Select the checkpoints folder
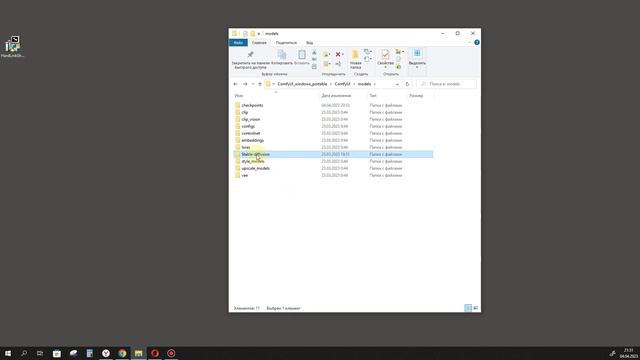The height and width of the screenshot is (360, 640). coord(252,105)
